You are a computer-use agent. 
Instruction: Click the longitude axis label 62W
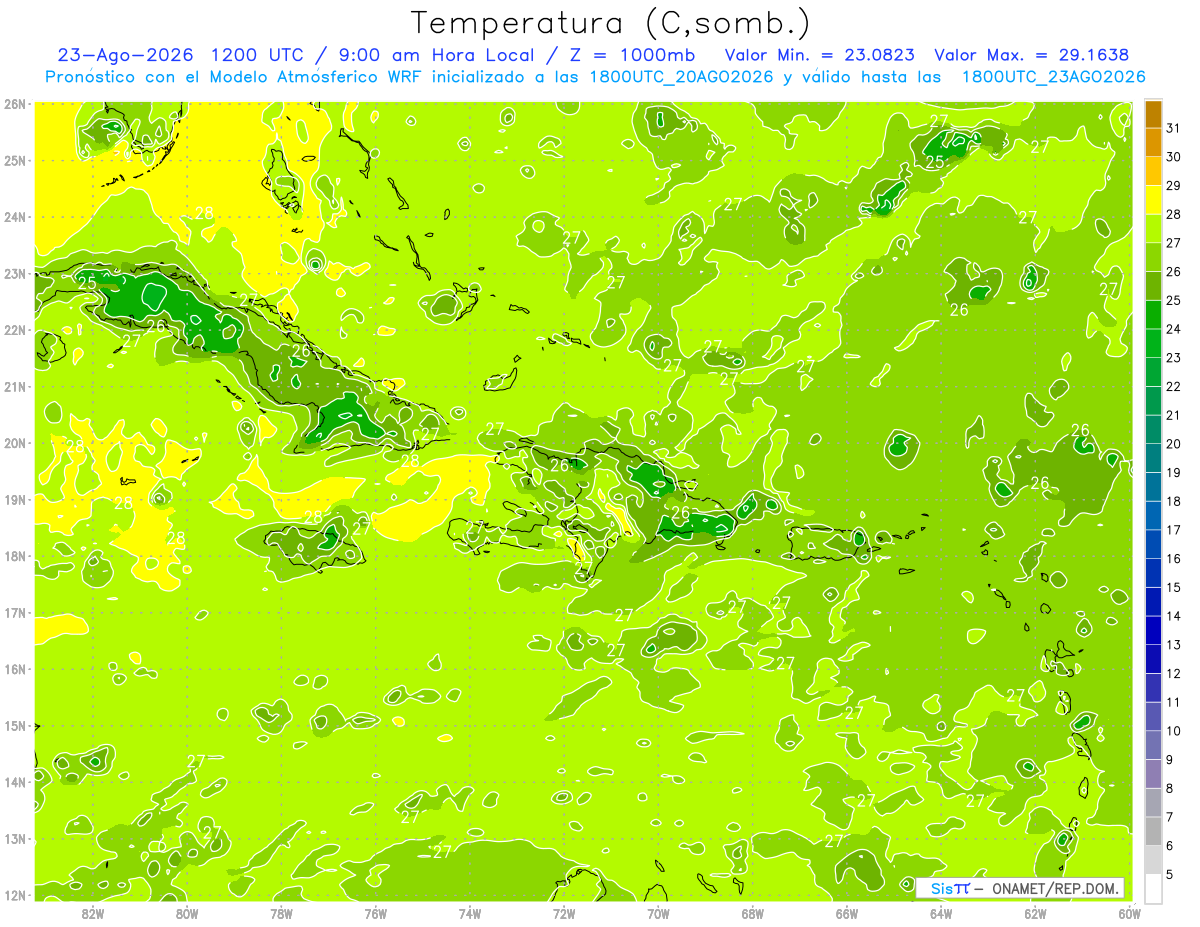click(1035, 913)
